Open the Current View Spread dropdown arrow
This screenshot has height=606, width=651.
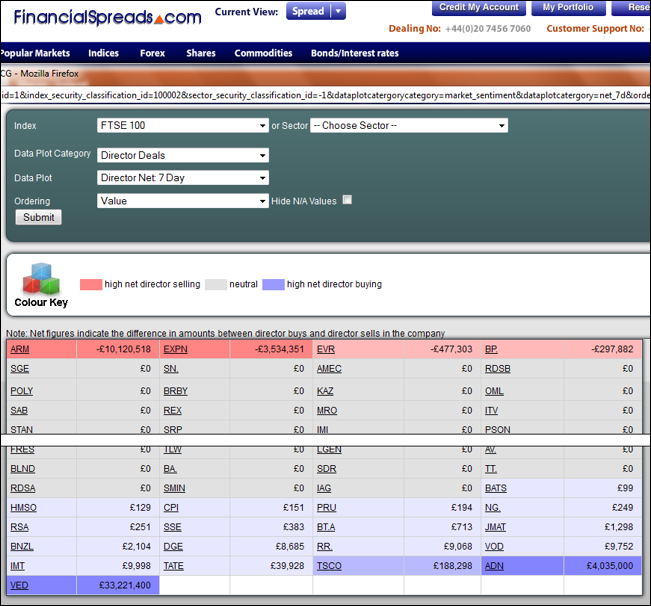click(x=338, y=11)
